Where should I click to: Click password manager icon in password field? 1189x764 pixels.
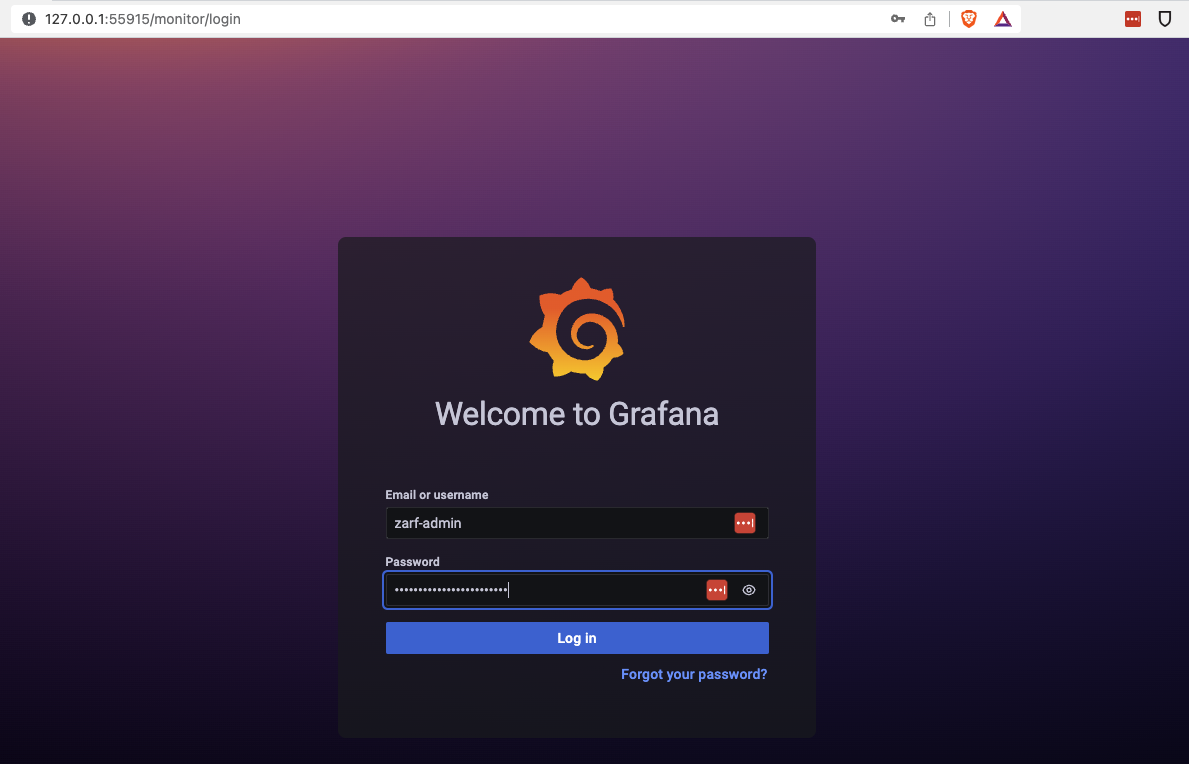pos(717,590)
